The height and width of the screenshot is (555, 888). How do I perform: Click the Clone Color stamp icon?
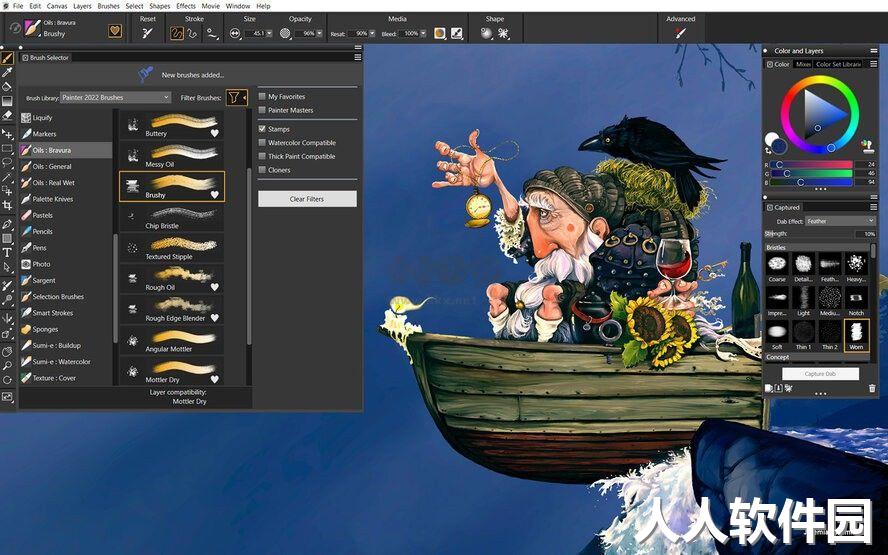coord(867,147)
